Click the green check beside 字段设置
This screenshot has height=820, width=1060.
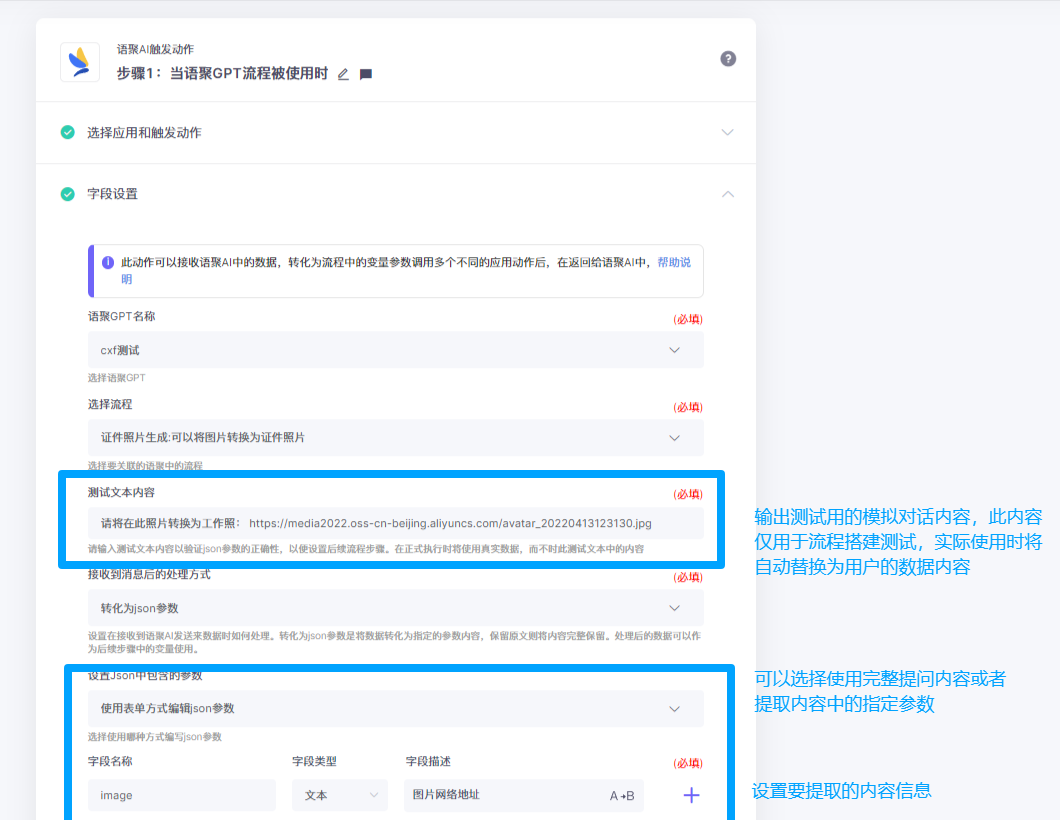pos(68,194)
